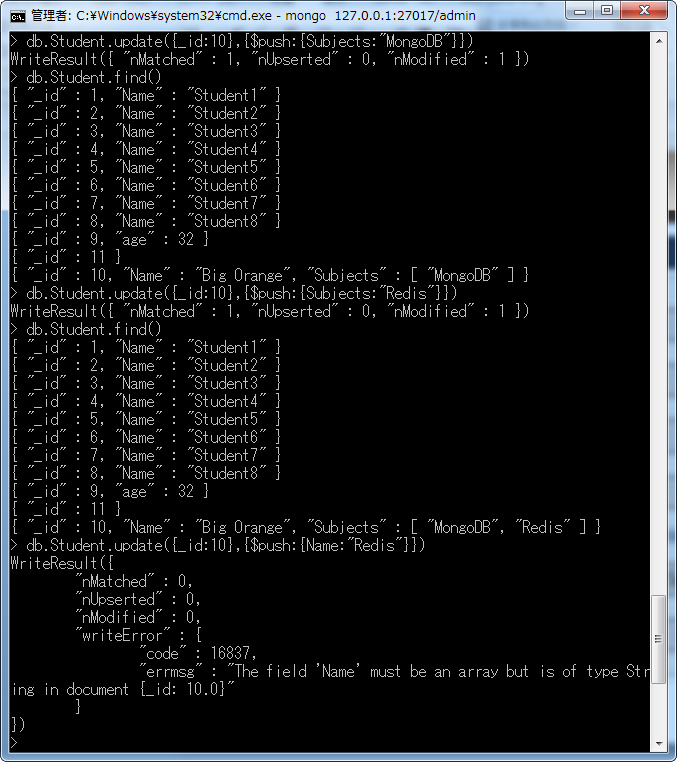
Task: Close the mongo cmd.exe window
Action: [644, 11]
